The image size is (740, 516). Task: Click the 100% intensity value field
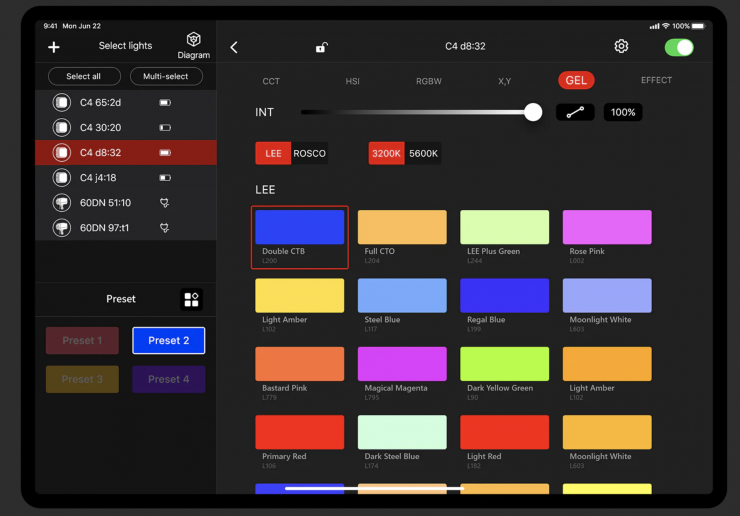pos(623,112)
